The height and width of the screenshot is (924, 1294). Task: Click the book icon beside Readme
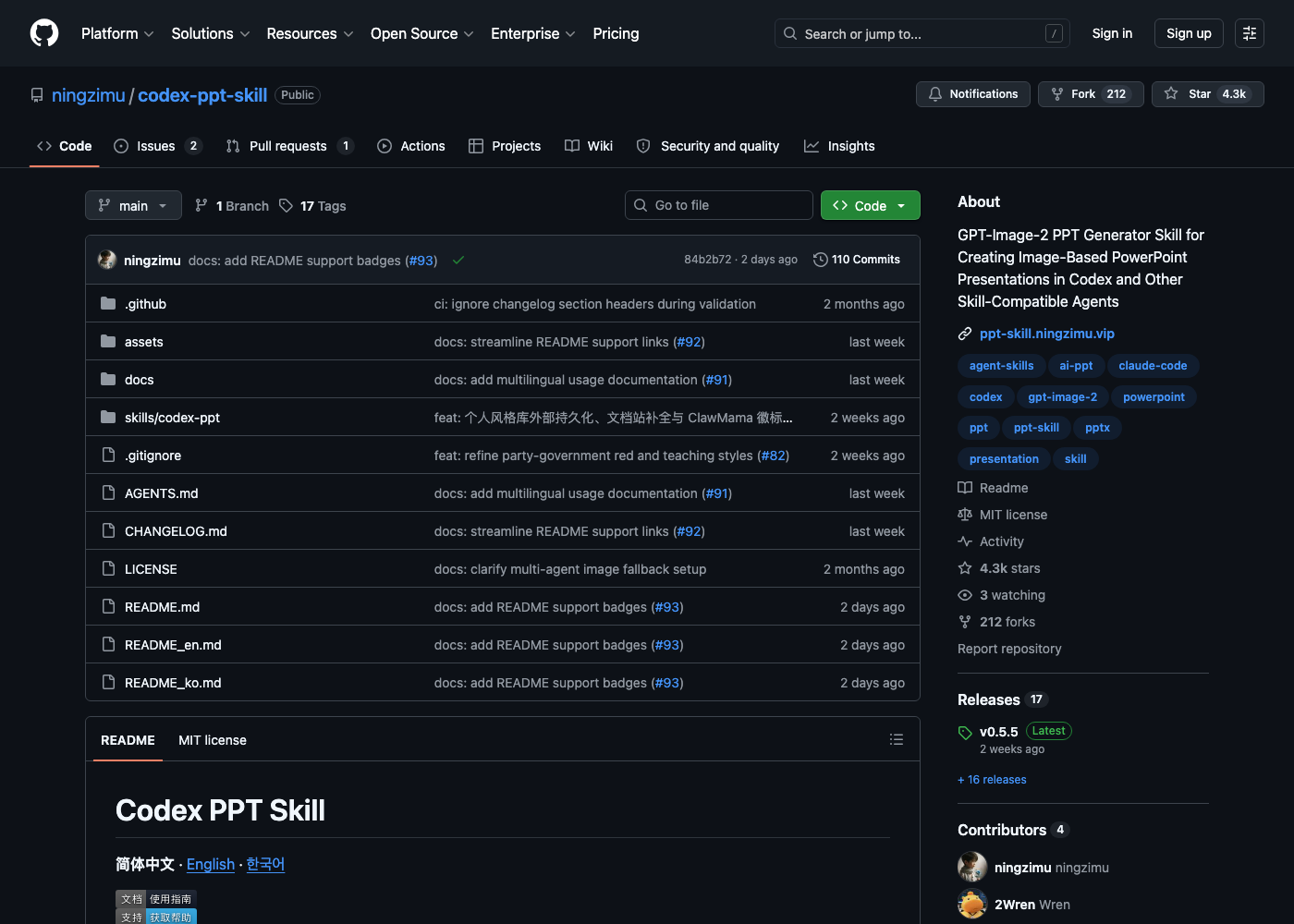point(965,488)
